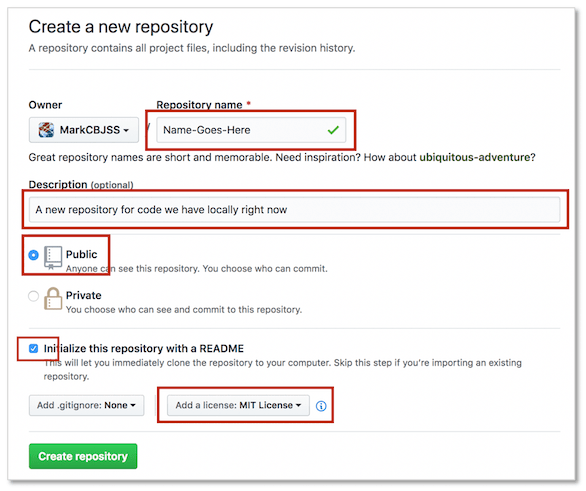The height and width of the screenshot is (491, 586).
Task: Open the license info icon
Action: (x=321, y=406)
